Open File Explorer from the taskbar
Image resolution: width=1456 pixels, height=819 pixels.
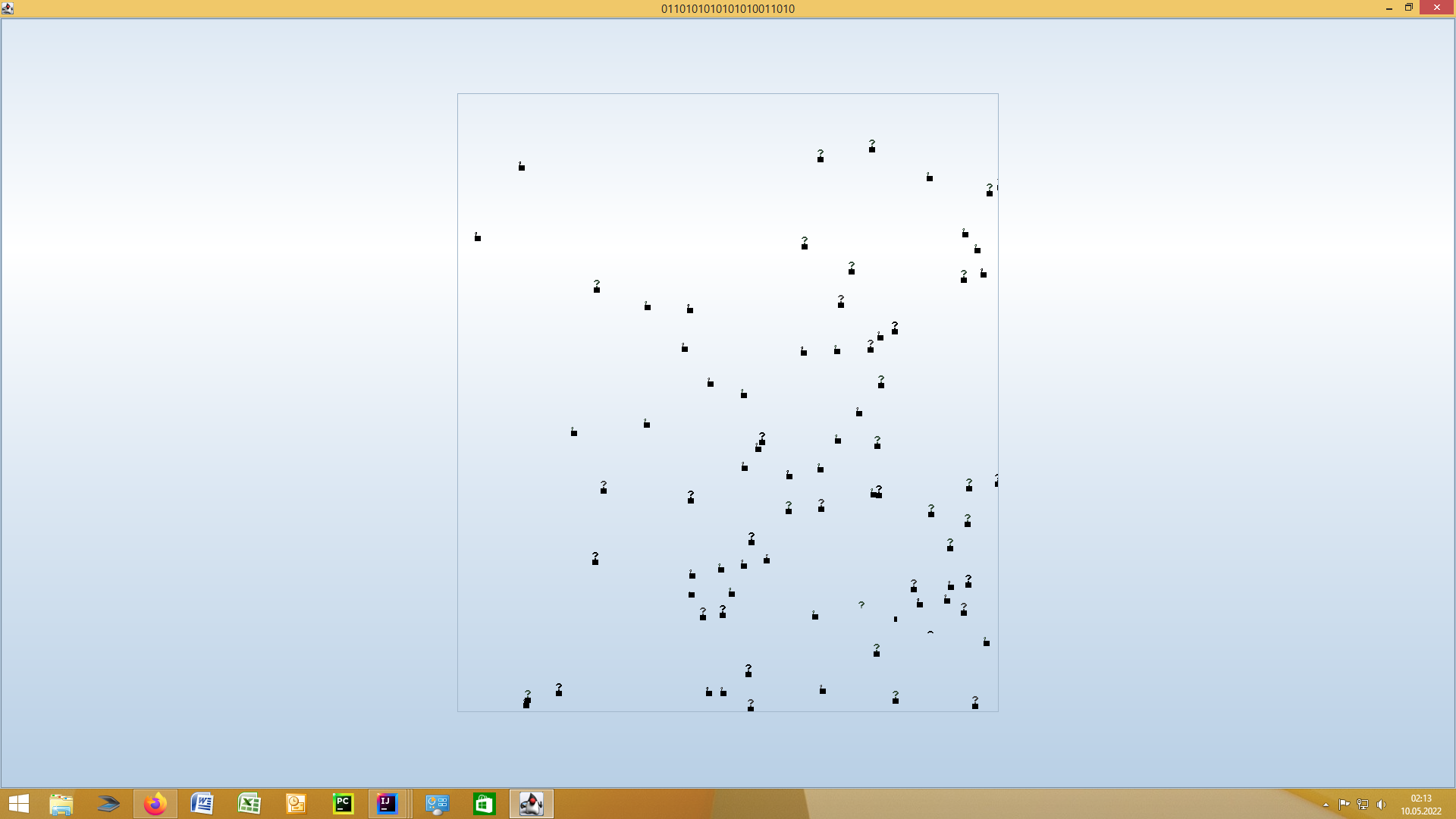(x=61, y=804)
